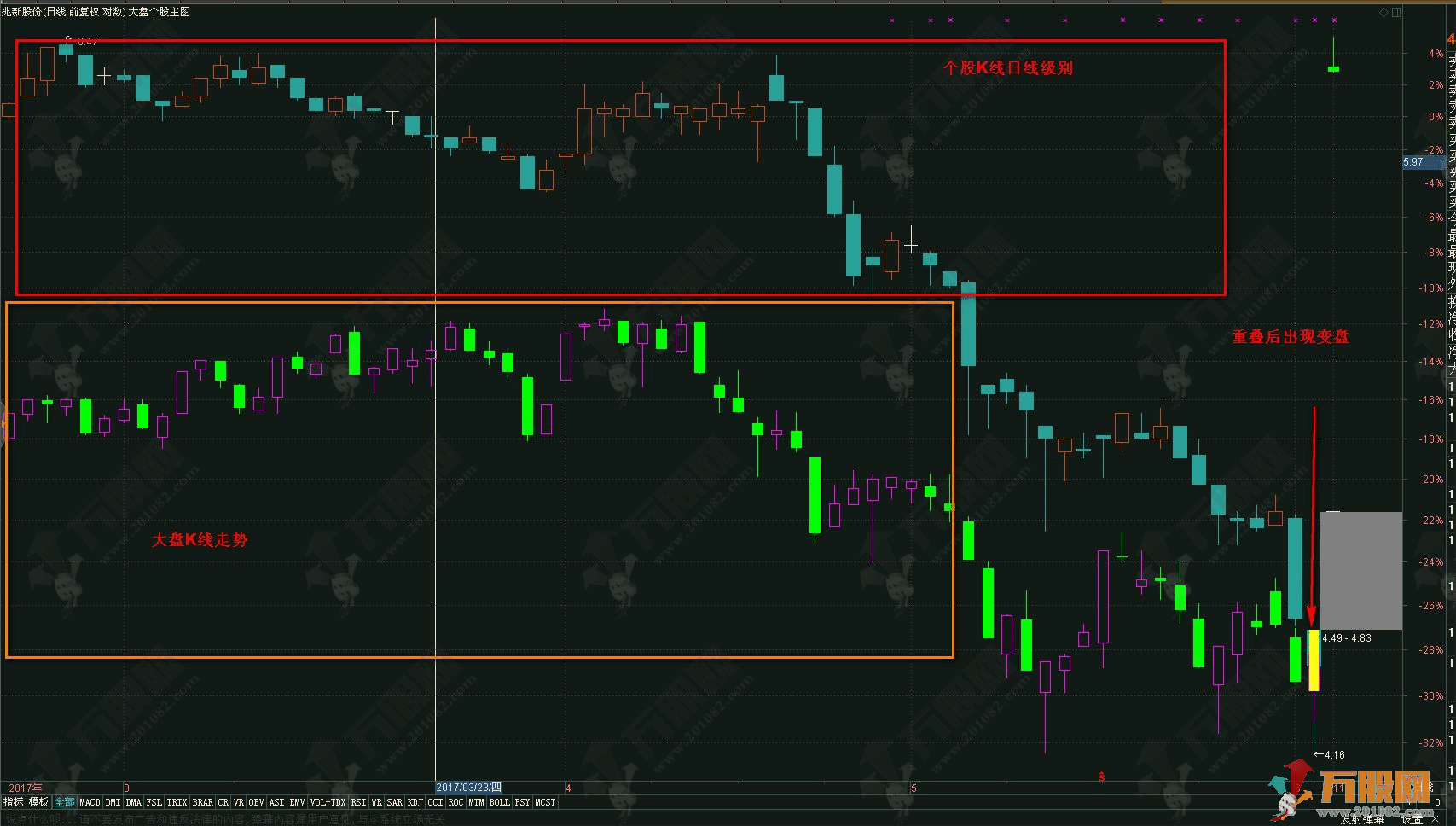Open the 指标 indicator tab

13,802
